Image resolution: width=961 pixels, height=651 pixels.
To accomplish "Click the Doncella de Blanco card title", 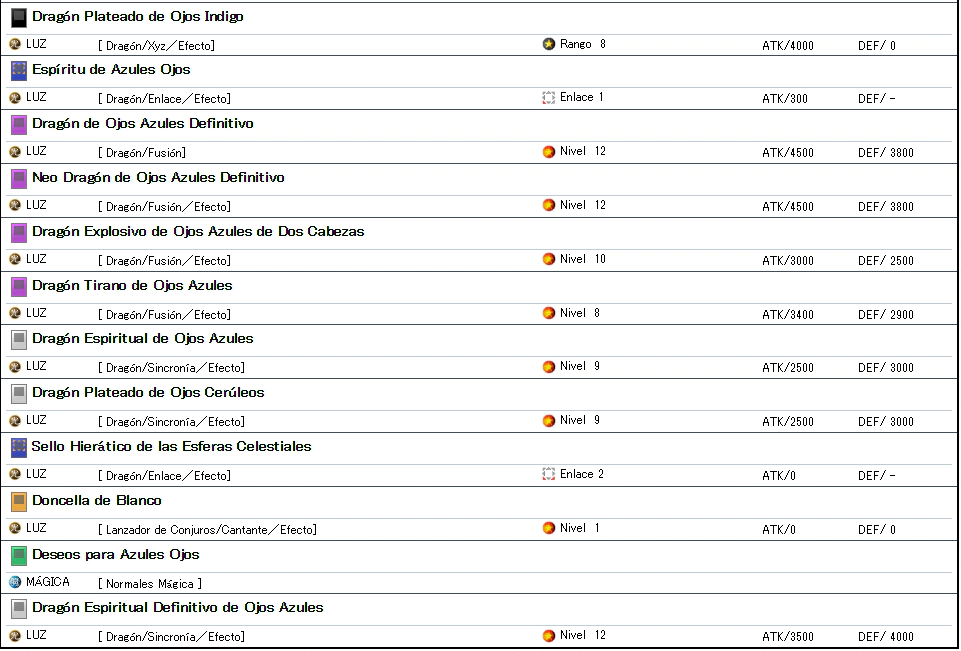I will [x=96, y=501].
